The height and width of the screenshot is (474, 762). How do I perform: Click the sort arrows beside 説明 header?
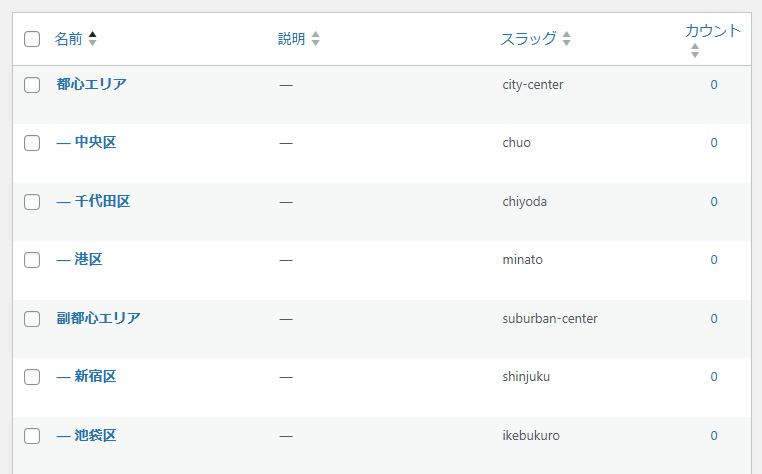(x=316, y=39)
